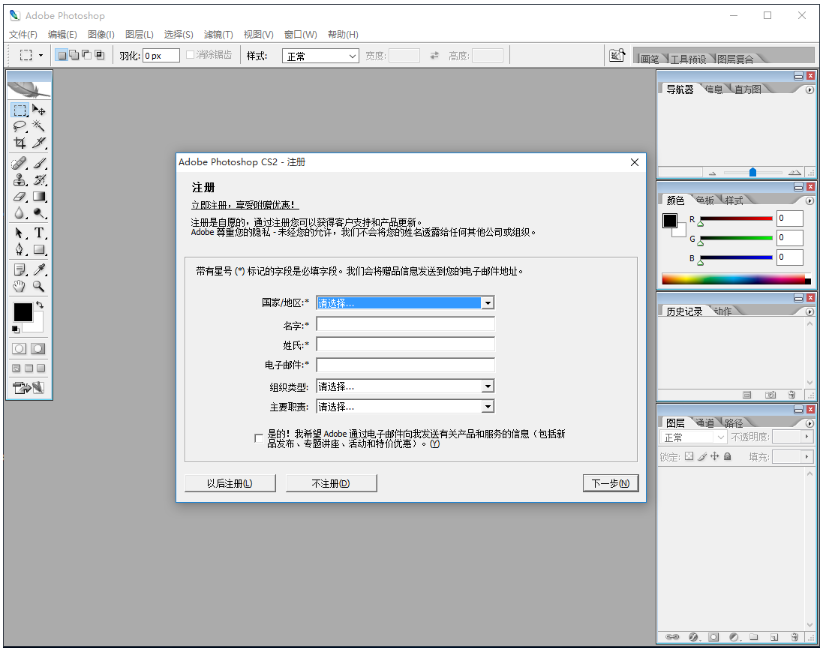Open the 滤镜(T) menu

[x=219, y=35]
